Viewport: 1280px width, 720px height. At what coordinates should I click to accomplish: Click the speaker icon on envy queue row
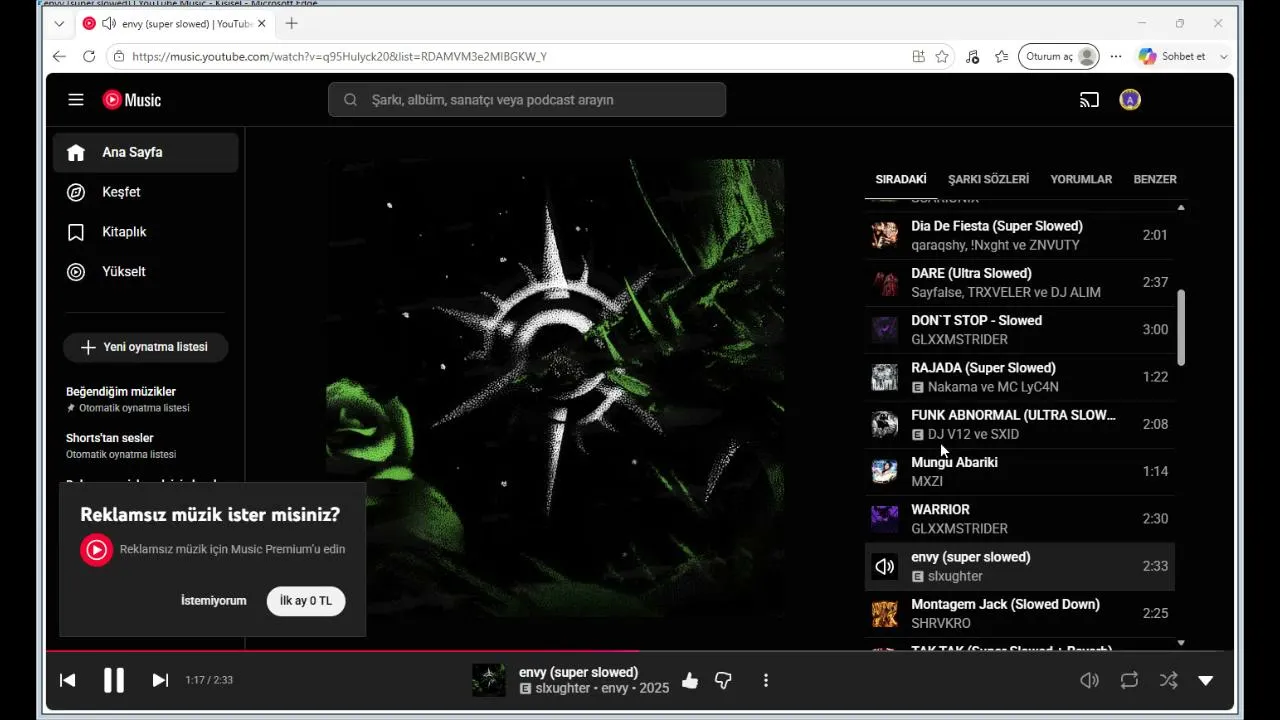884,567
